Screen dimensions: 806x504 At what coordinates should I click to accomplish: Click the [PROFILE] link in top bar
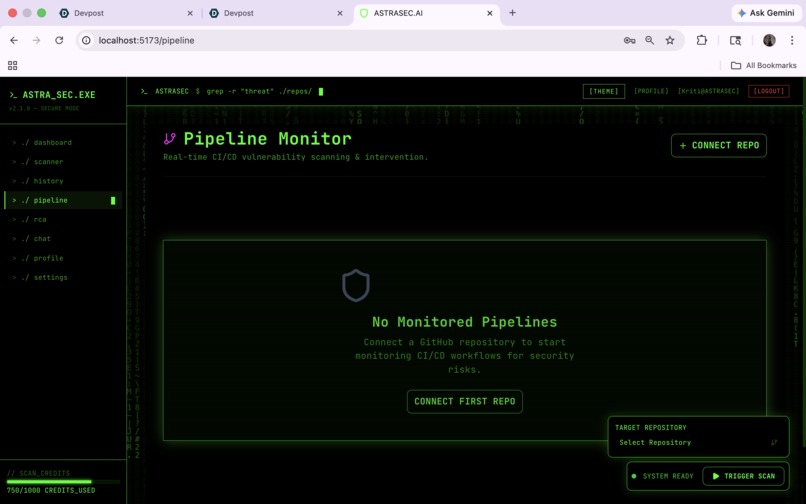pos(651,91)
